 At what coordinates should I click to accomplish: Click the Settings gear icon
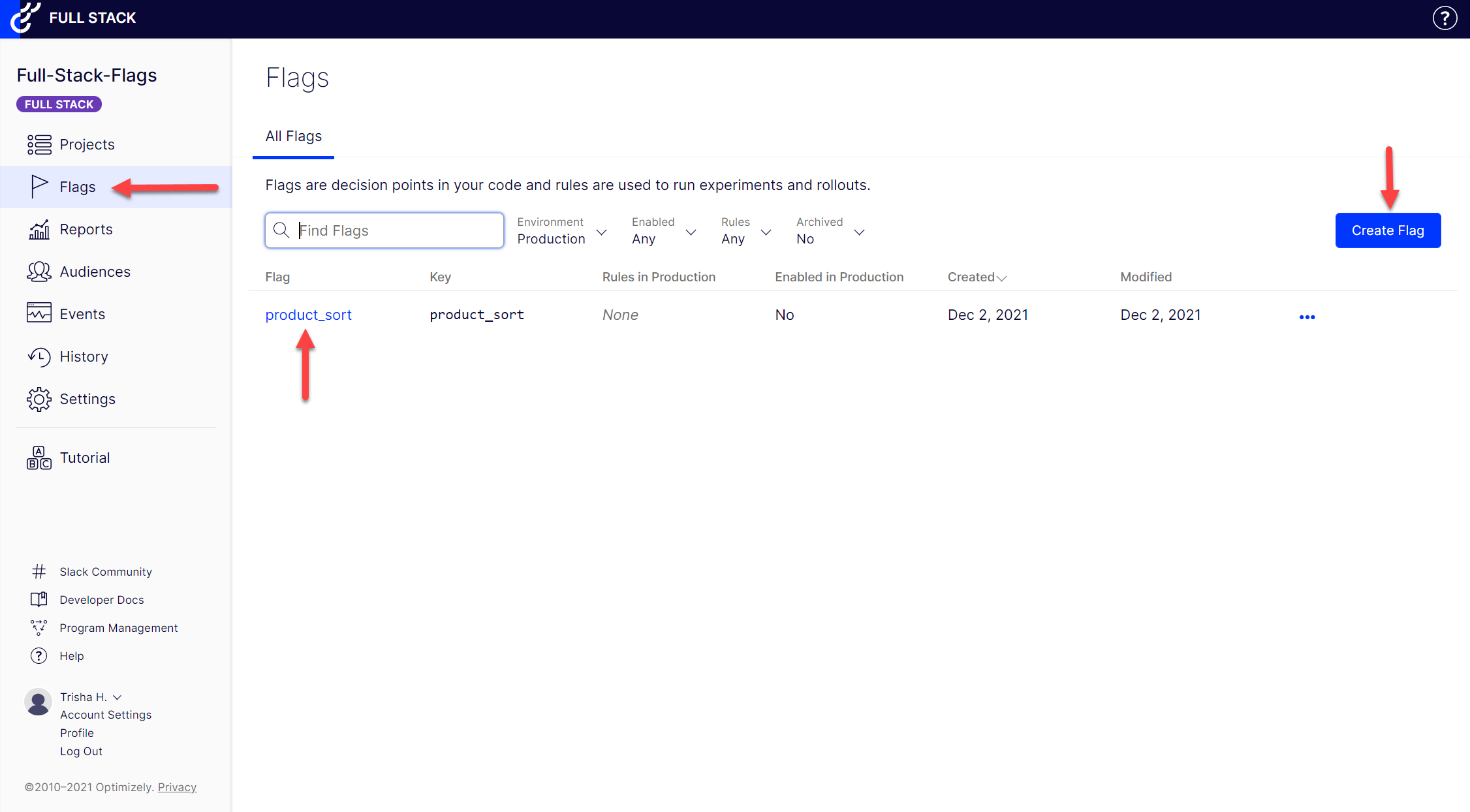click(39, 399)
